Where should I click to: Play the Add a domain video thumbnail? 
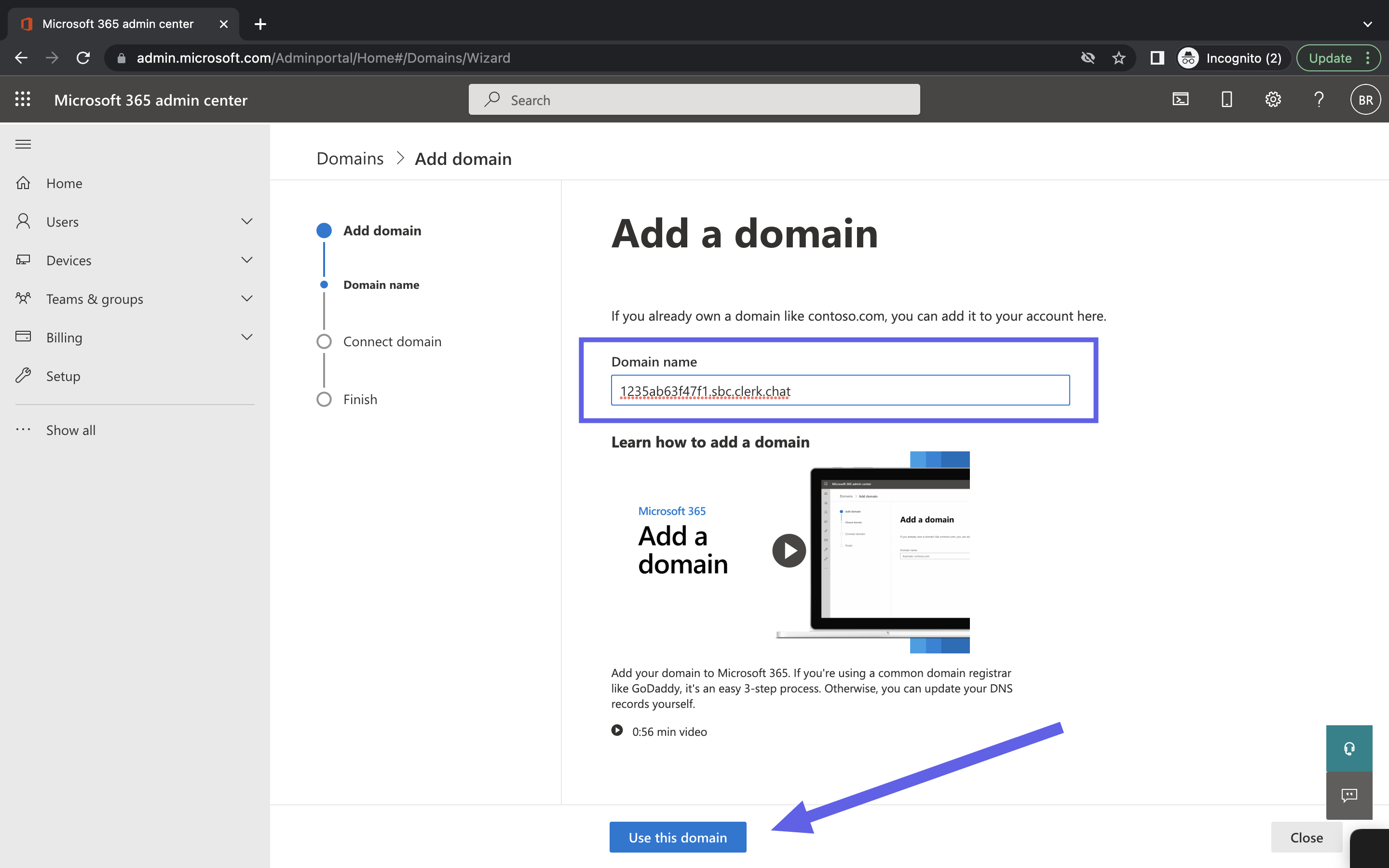[790, 551]
